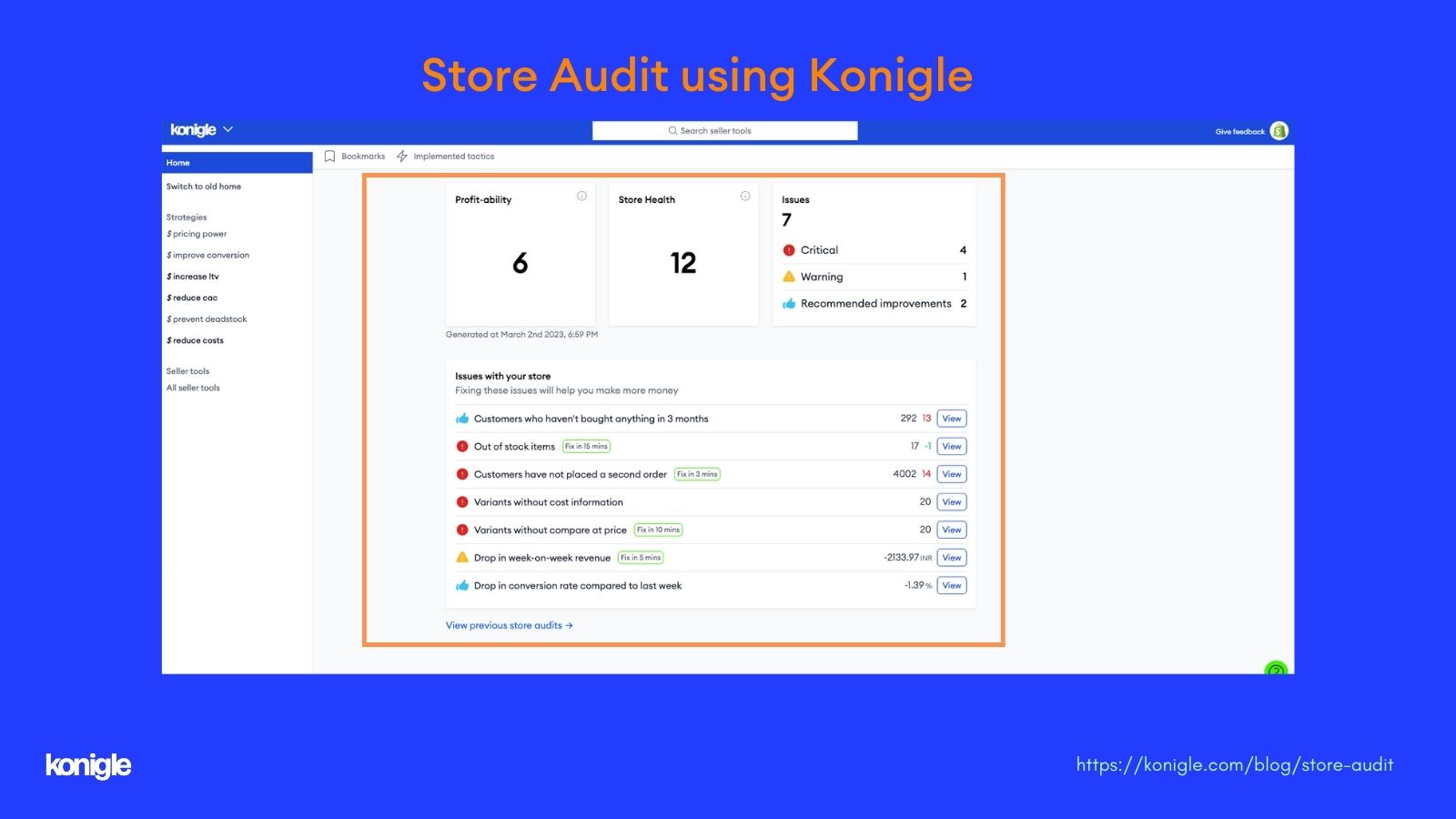This screenshot has width=1456, height=819.
Task: Click the Warning triangle icon in Issues card
Action: 789,277
